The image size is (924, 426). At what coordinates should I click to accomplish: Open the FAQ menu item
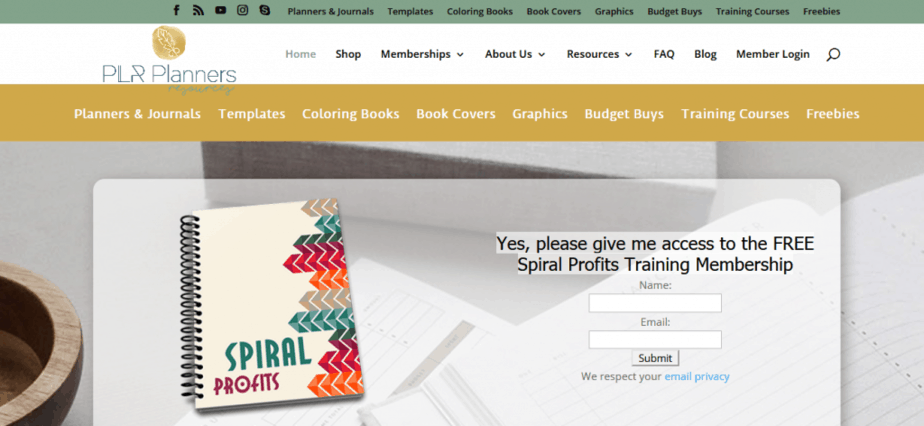[x=664, y=54]
